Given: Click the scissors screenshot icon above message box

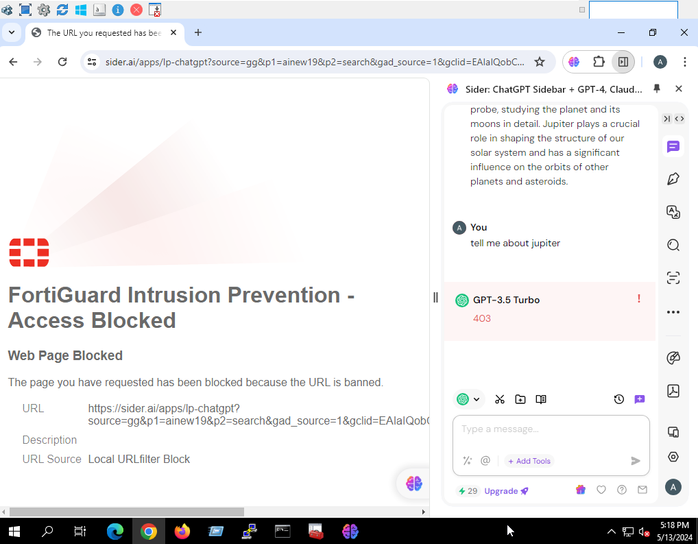Looking at the screenshot, I should [499, 399].
